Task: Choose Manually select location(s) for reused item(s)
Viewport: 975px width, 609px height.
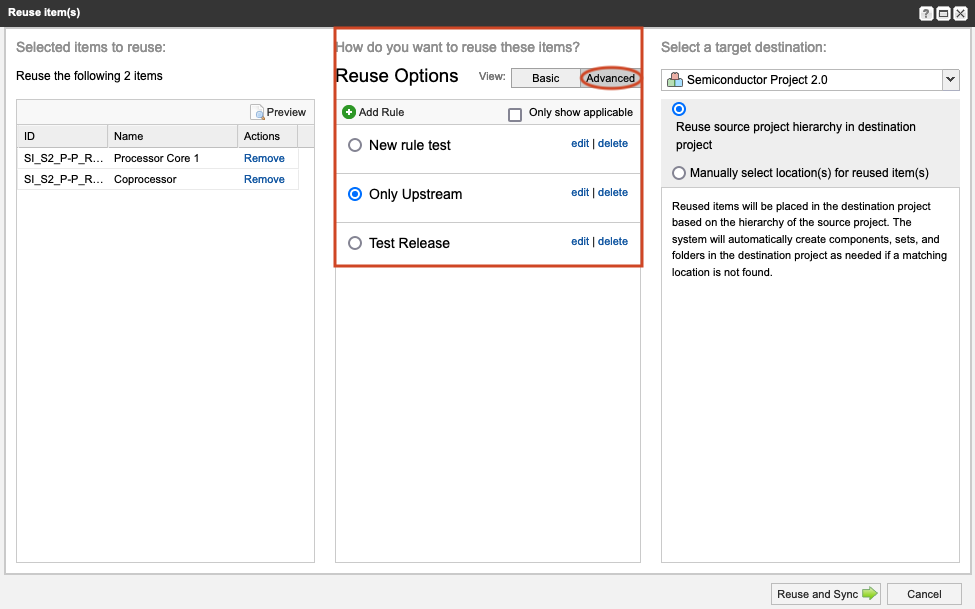Action: [679, 173]
